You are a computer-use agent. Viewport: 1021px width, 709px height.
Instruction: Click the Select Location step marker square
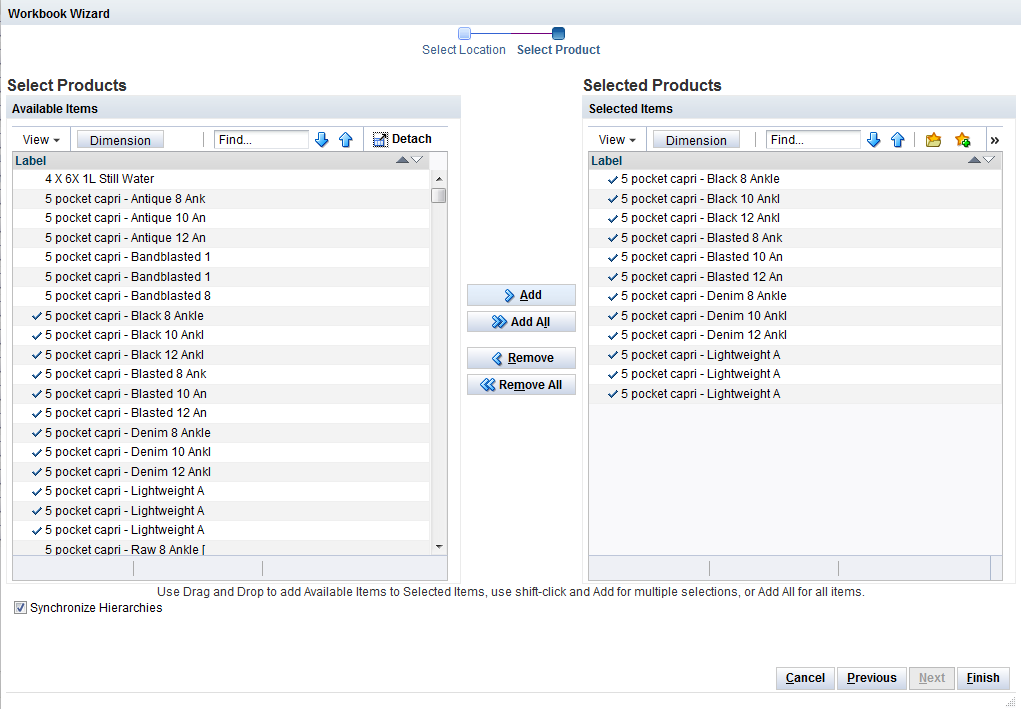(x=464, y=33)
